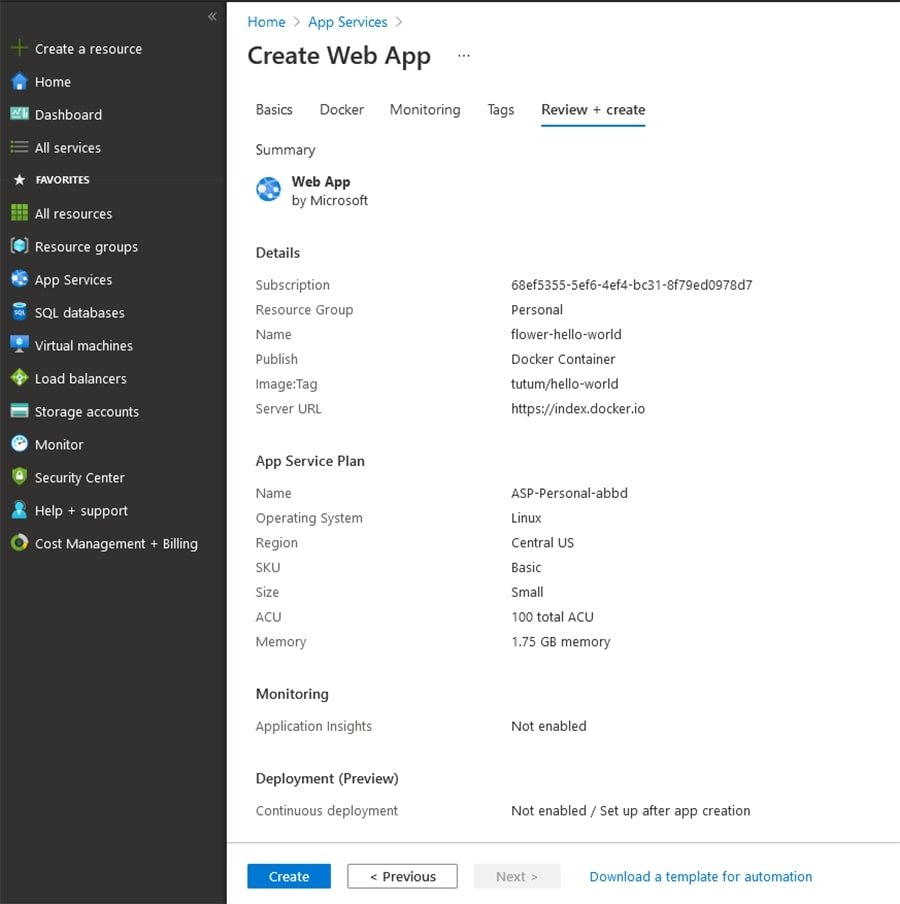Open the Virtual machines monitor icon
900x904 pixels.
[18, 345]
